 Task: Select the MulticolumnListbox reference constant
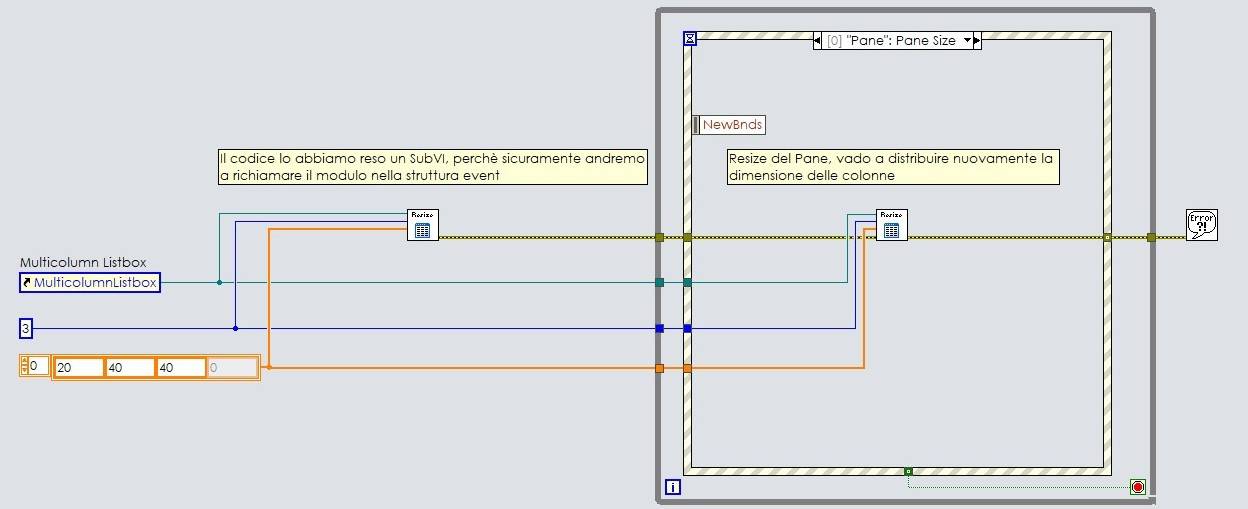click(x=90, y=283)
